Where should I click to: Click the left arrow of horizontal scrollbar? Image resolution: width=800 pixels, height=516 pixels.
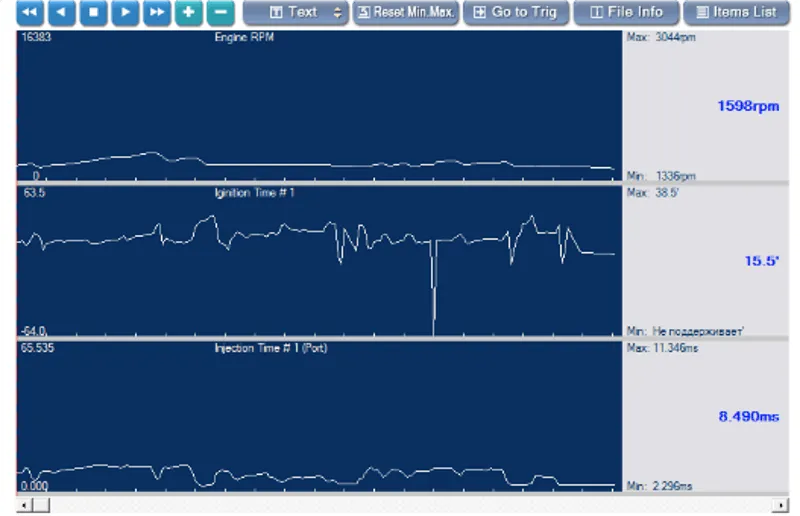click(x=24, y=505)
